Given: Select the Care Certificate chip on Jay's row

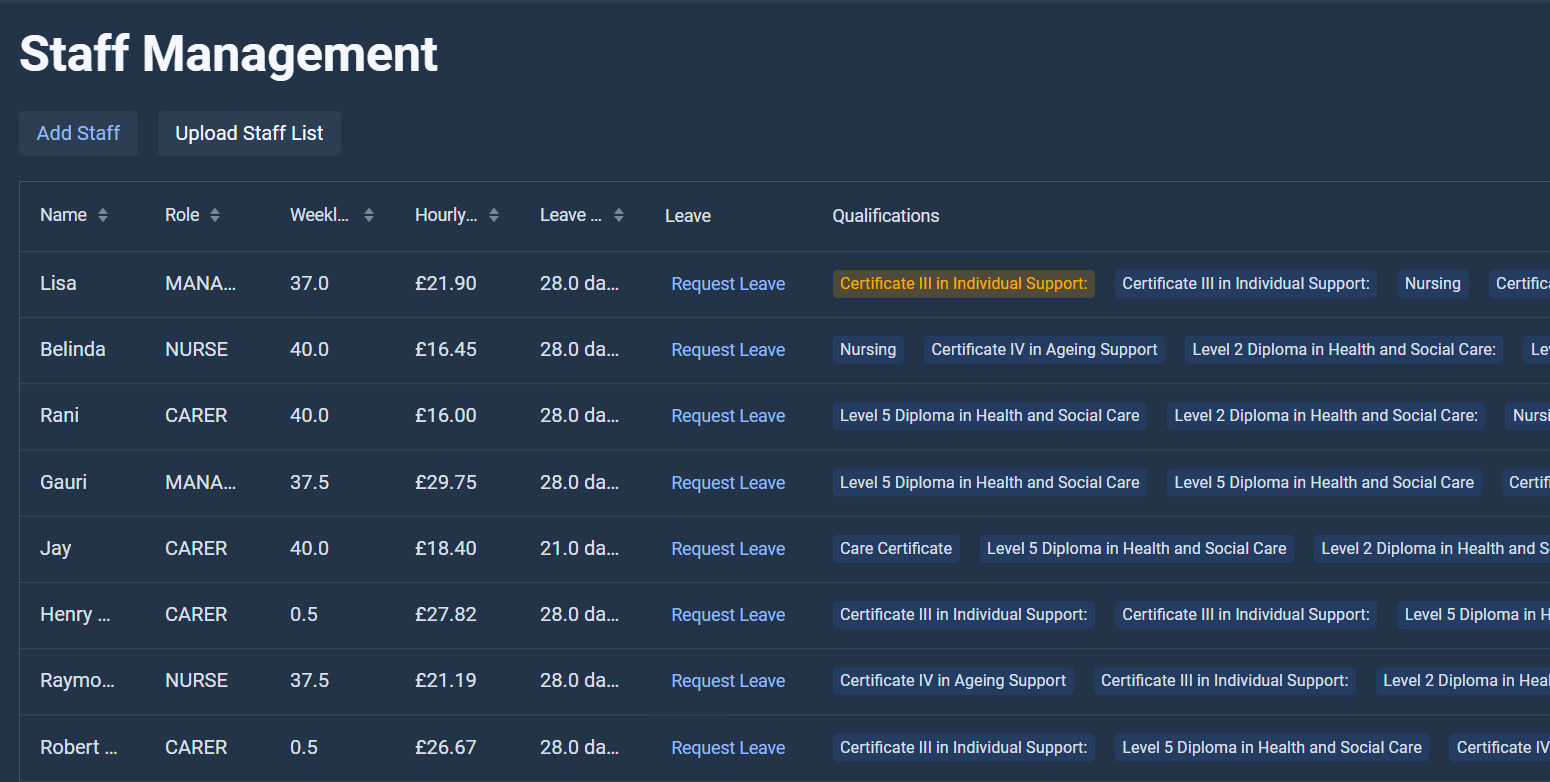Looking at the screenshot, I should (896, 548).
